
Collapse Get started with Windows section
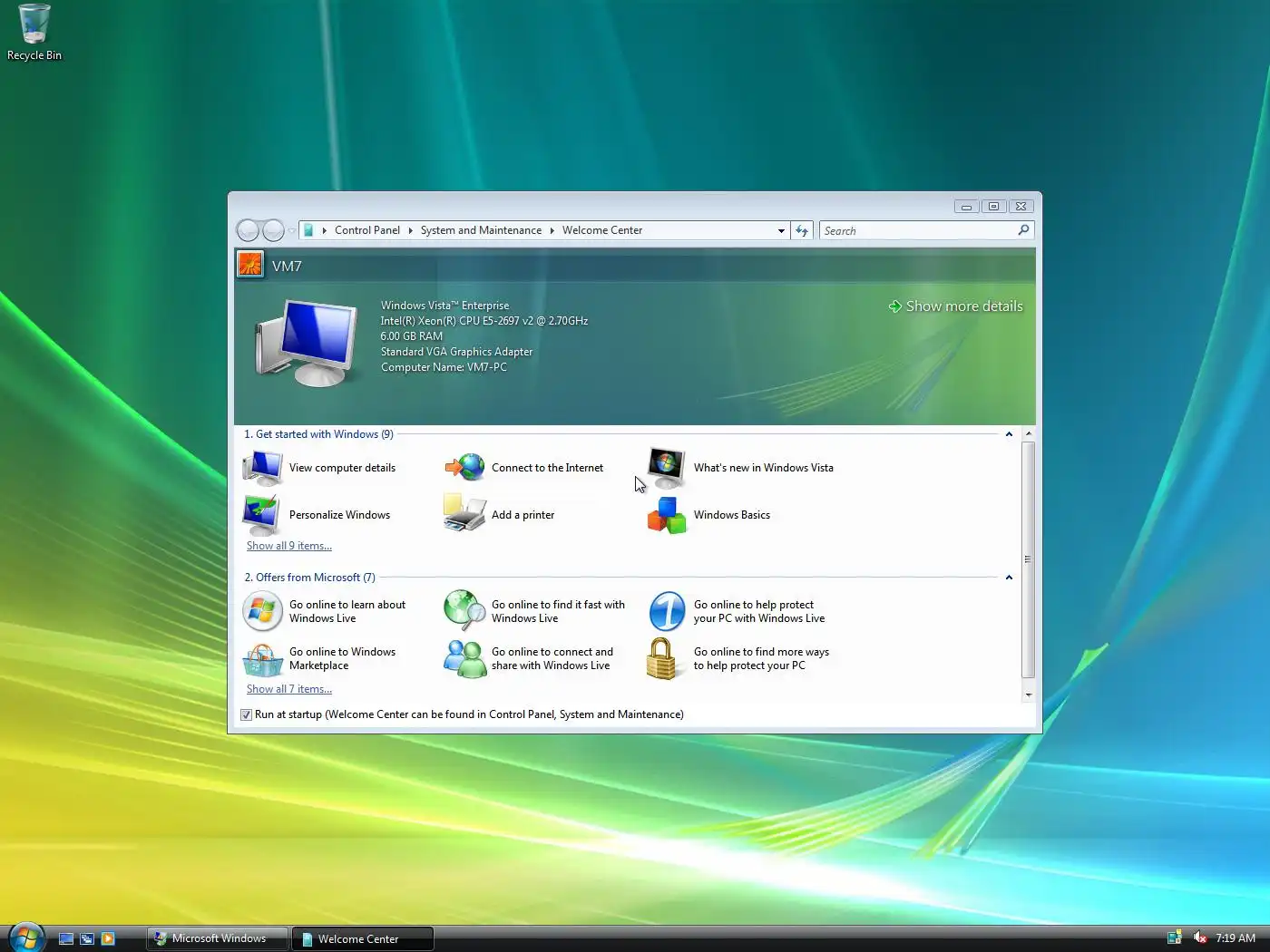tap(1009, 434)
